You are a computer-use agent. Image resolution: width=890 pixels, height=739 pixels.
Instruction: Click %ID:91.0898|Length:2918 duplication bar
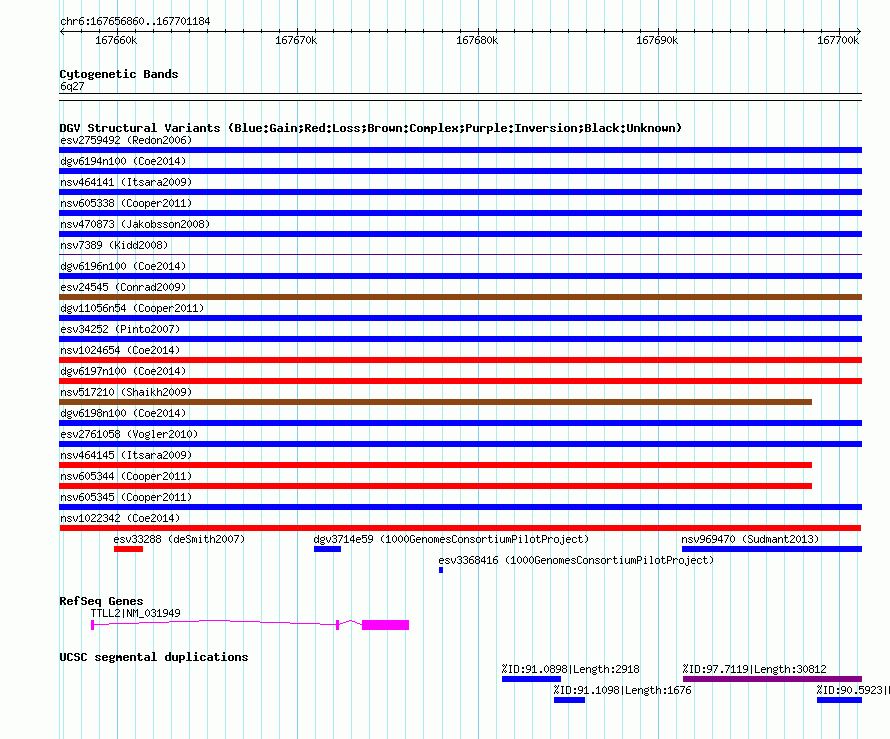(x=531, y=679)
